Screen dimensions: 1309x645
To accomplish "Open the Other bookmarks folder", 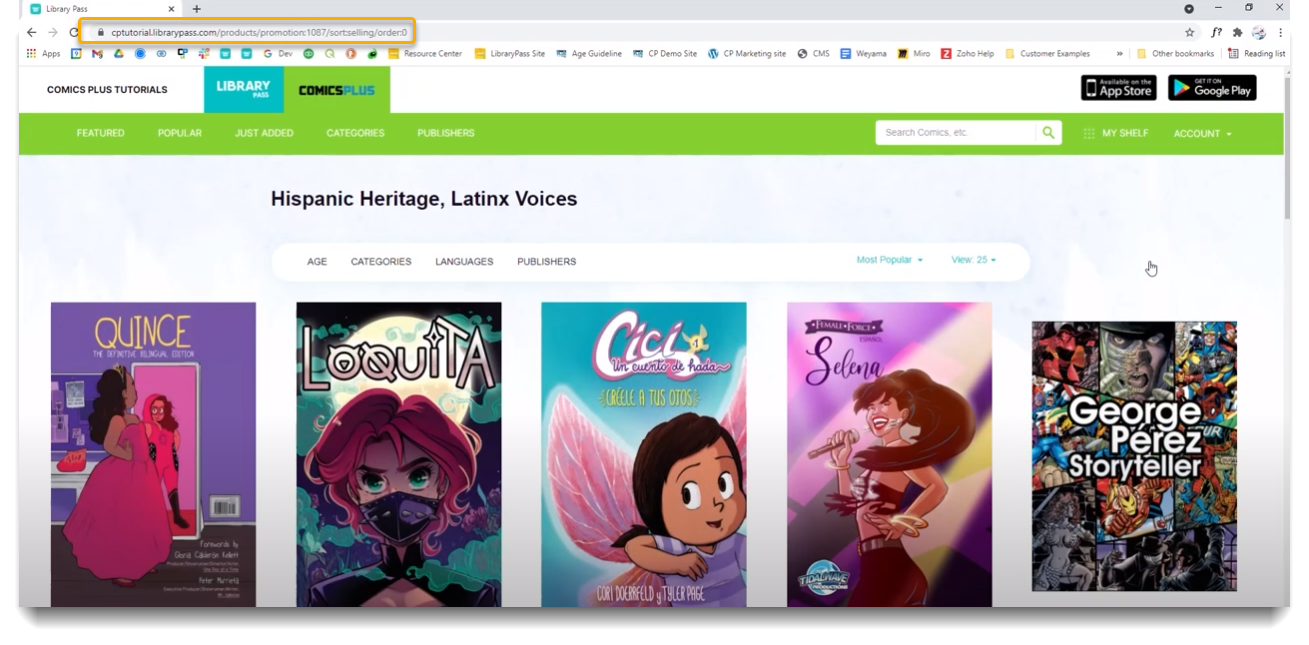I will coord(1175,54).
